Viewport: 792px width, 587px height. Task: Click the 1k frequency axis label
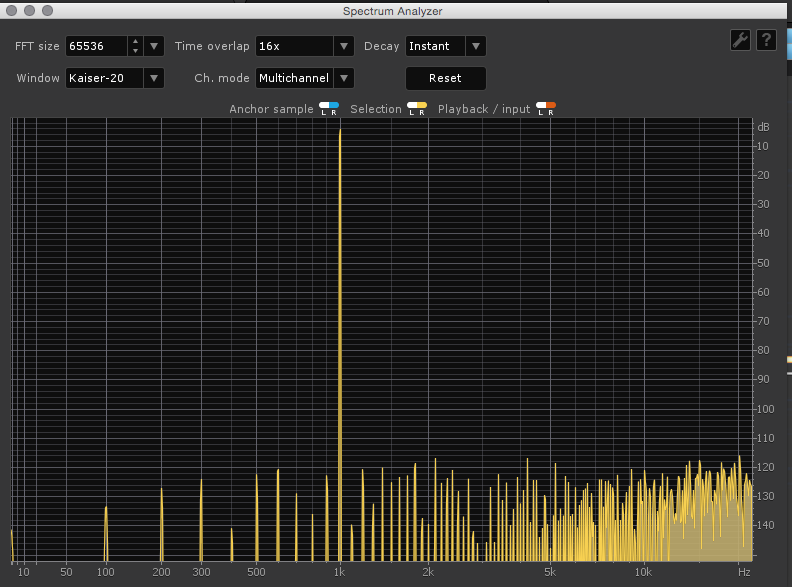(339, 572)
